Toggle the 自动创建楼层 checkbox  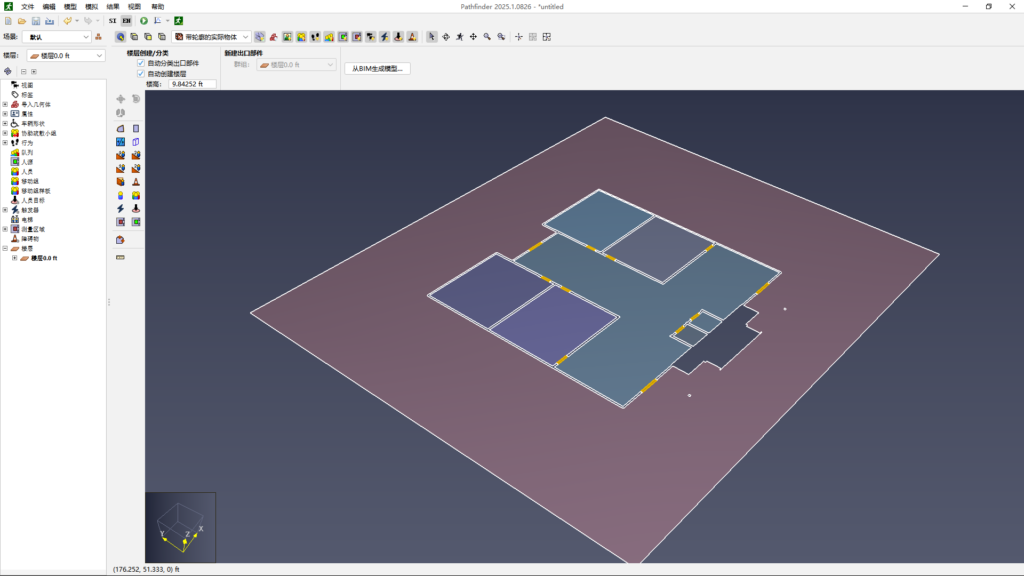(x=141, y=74)
